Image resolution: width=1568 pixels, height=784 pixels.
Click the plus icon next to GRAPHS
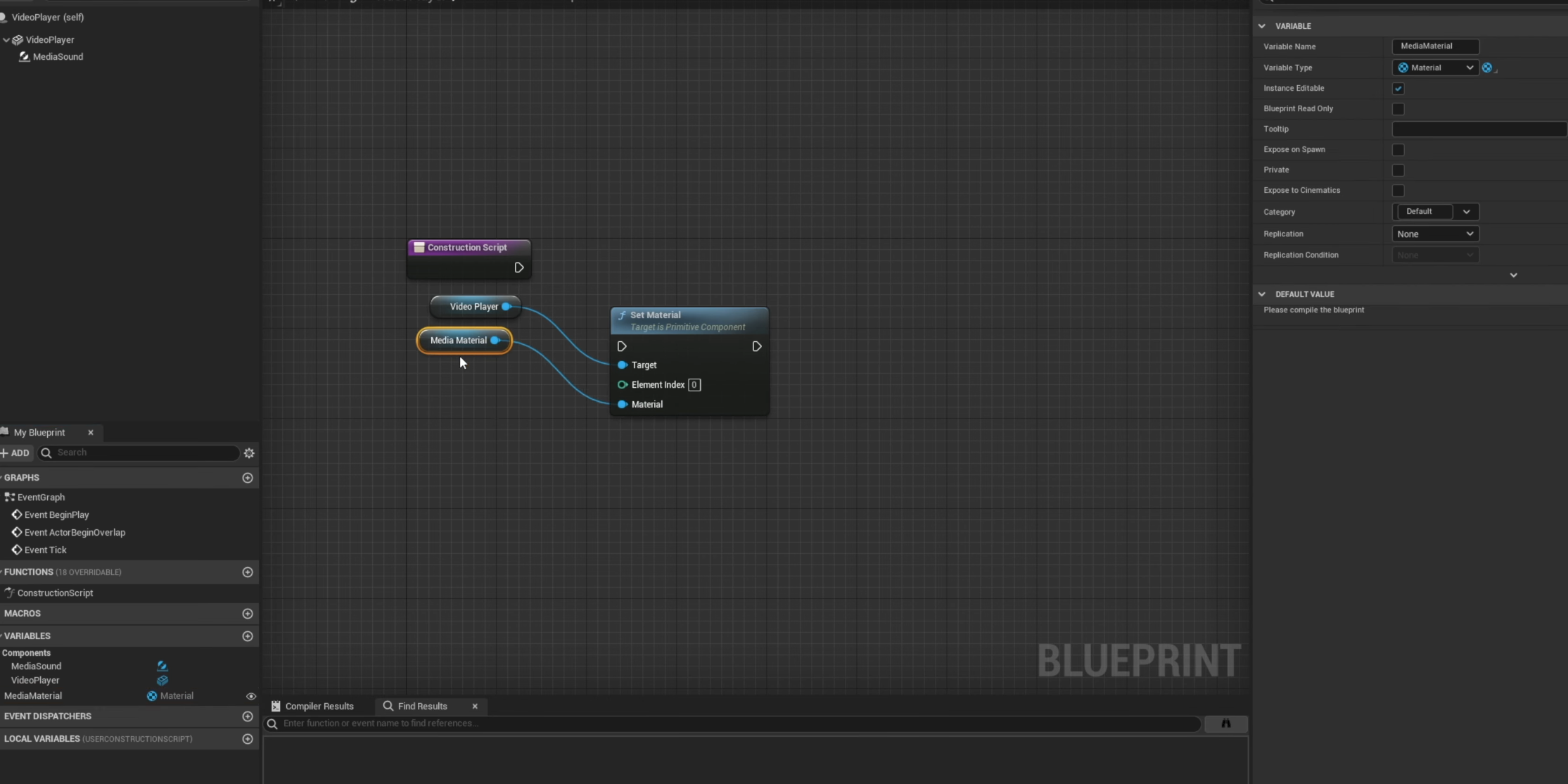tap(248, 478)
